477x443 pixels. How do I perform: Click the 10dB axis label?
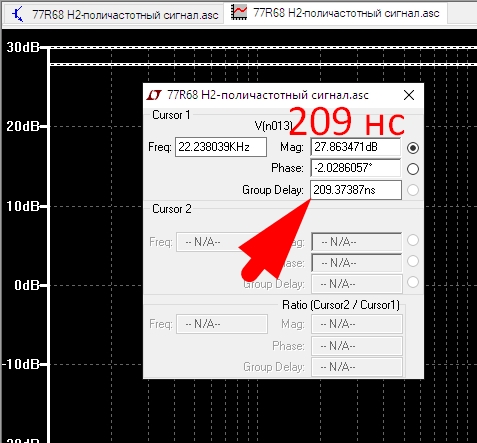tap(23, 206)
